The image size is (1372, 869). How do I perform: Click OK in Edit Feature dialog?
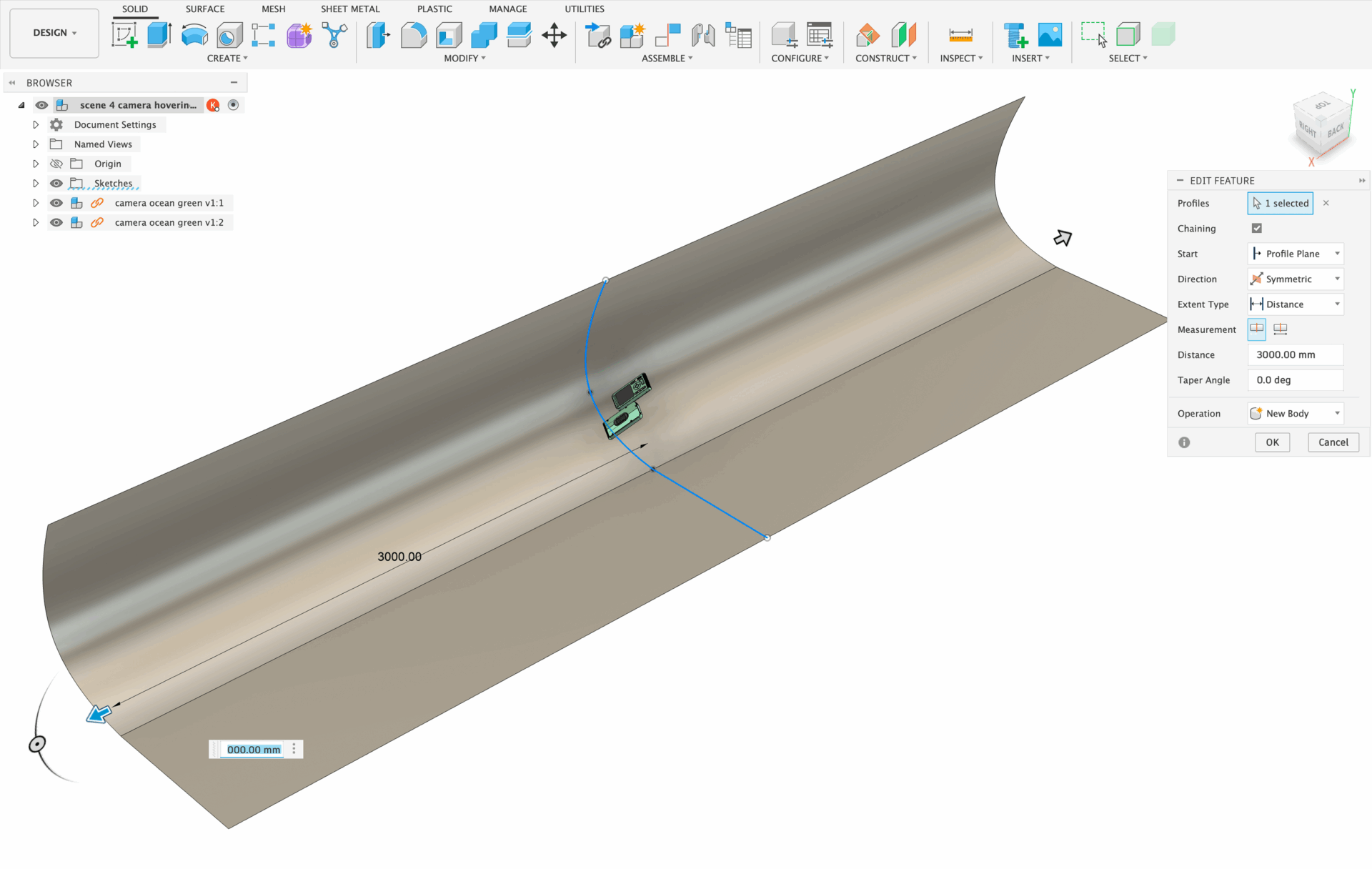(1272, 442)
